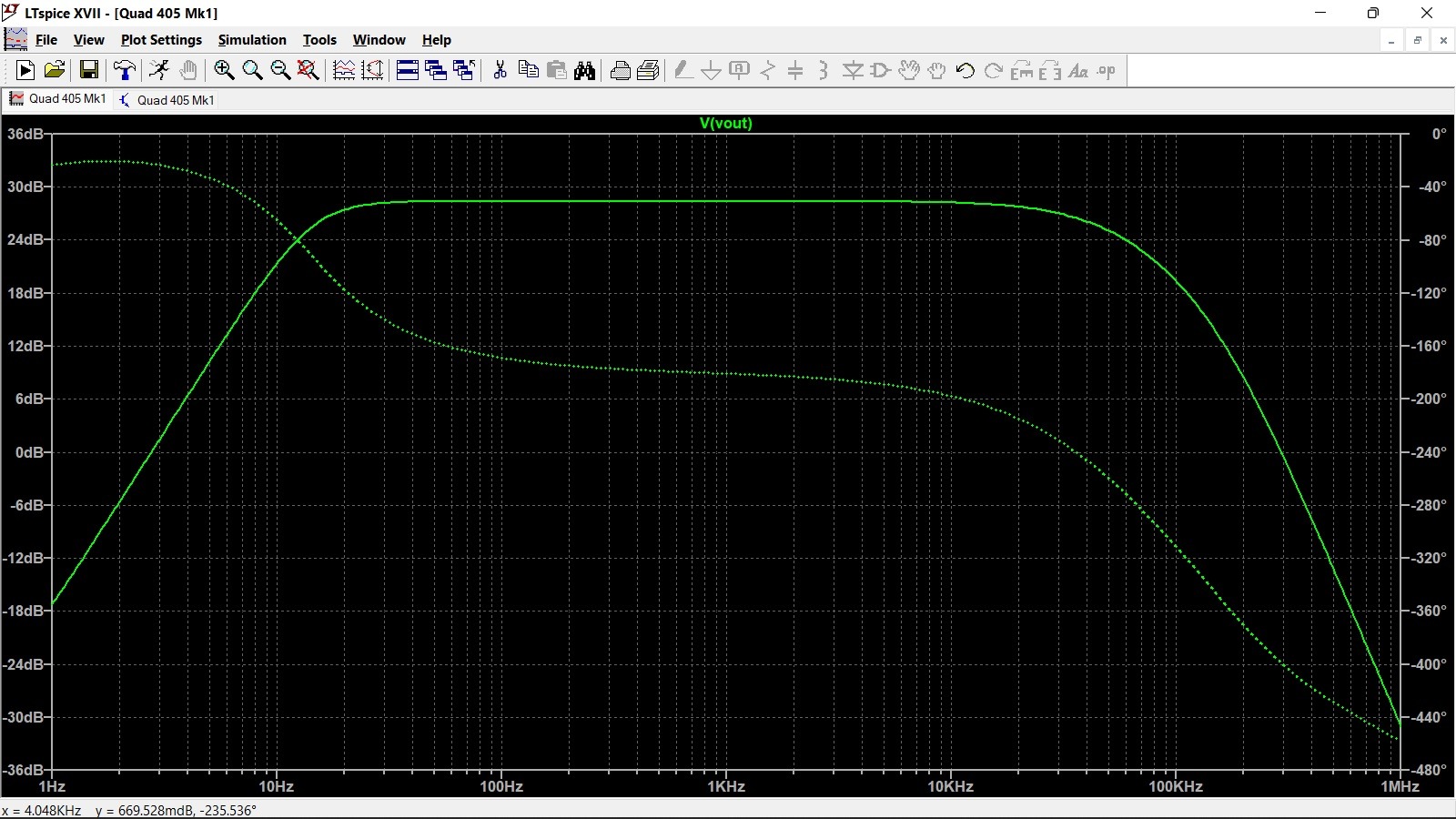Click the Rotate component icon
This screenshot has height=819, width=1456.
point(1022,70)
